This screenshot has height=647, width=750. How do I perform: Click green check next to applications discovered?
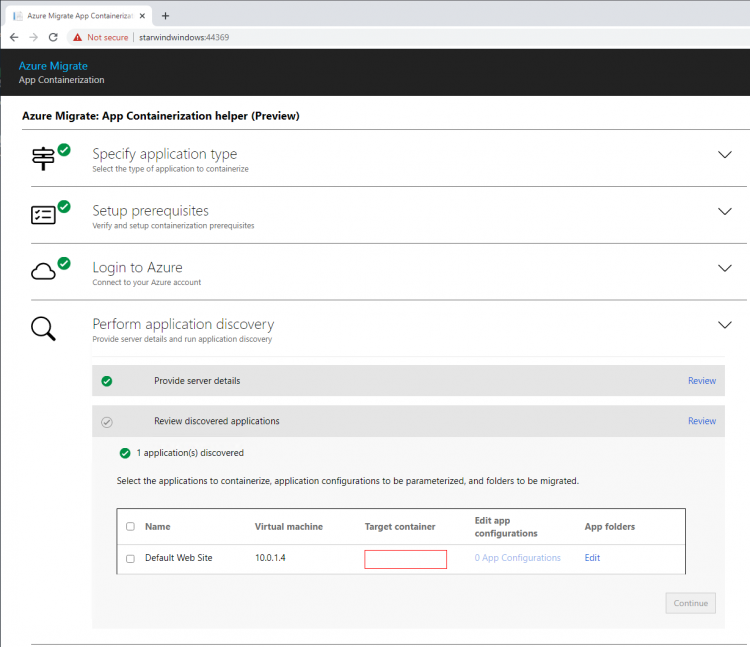125,453
